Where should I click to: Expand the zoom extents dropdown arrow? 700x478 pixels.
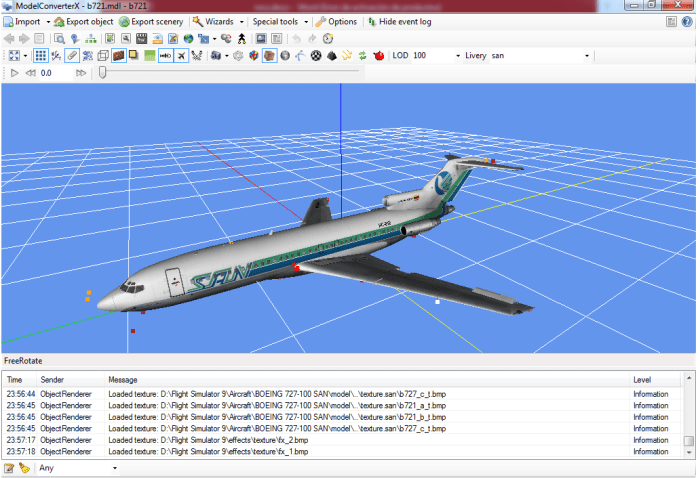click(x=25, y=56)
